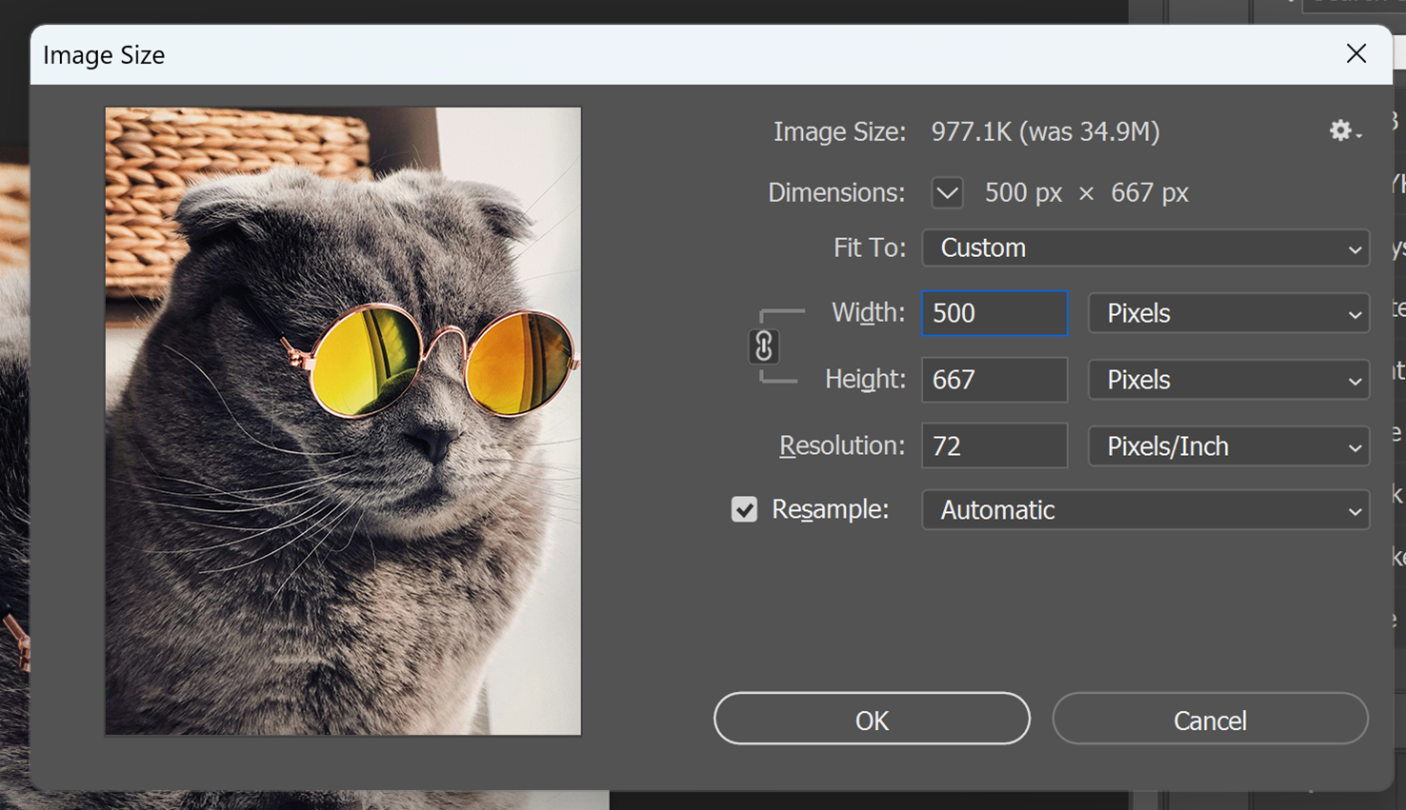This screenshot has height=810, width=1406.
Task: Uncheck the Resample checkbox
Action: pos(744,510)
